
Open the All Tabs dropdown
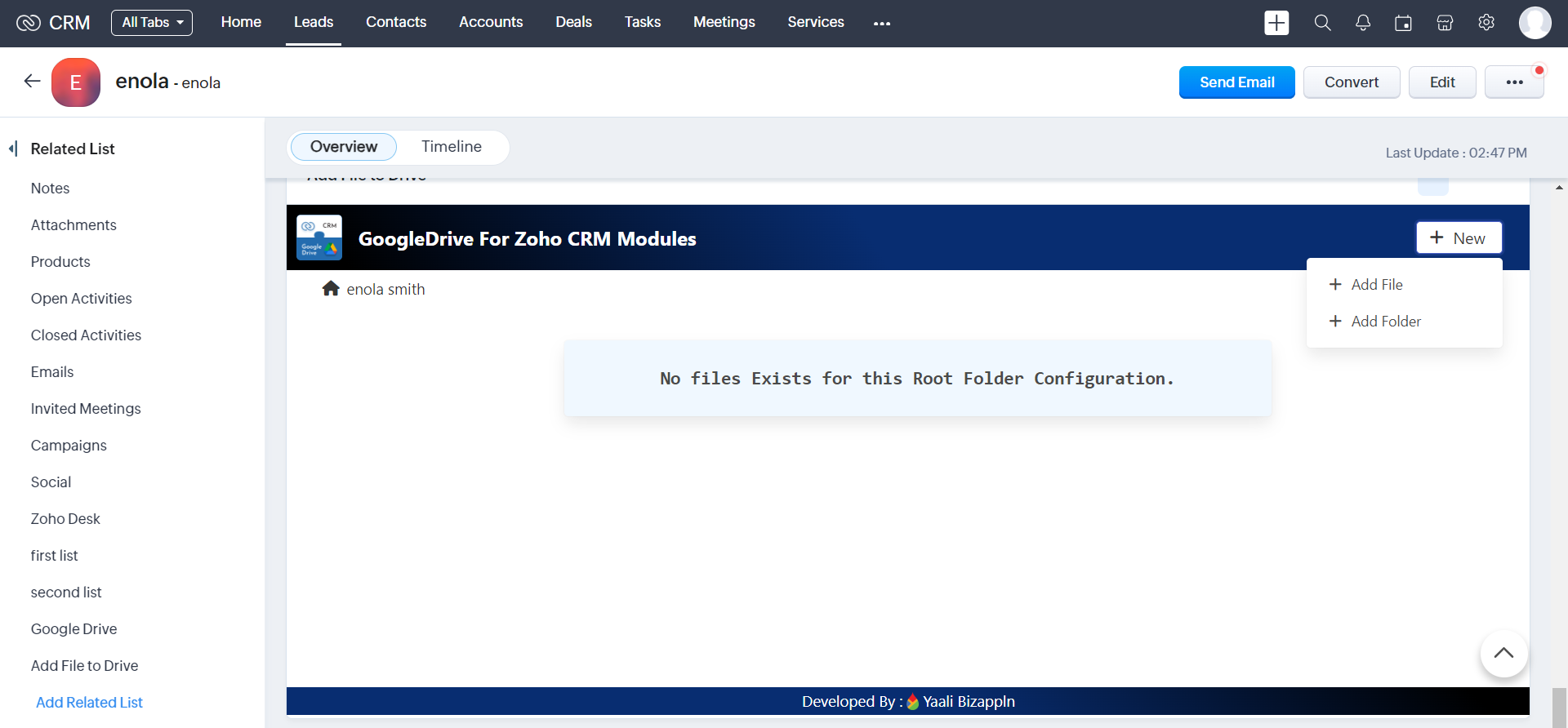(x=152, y=23)
